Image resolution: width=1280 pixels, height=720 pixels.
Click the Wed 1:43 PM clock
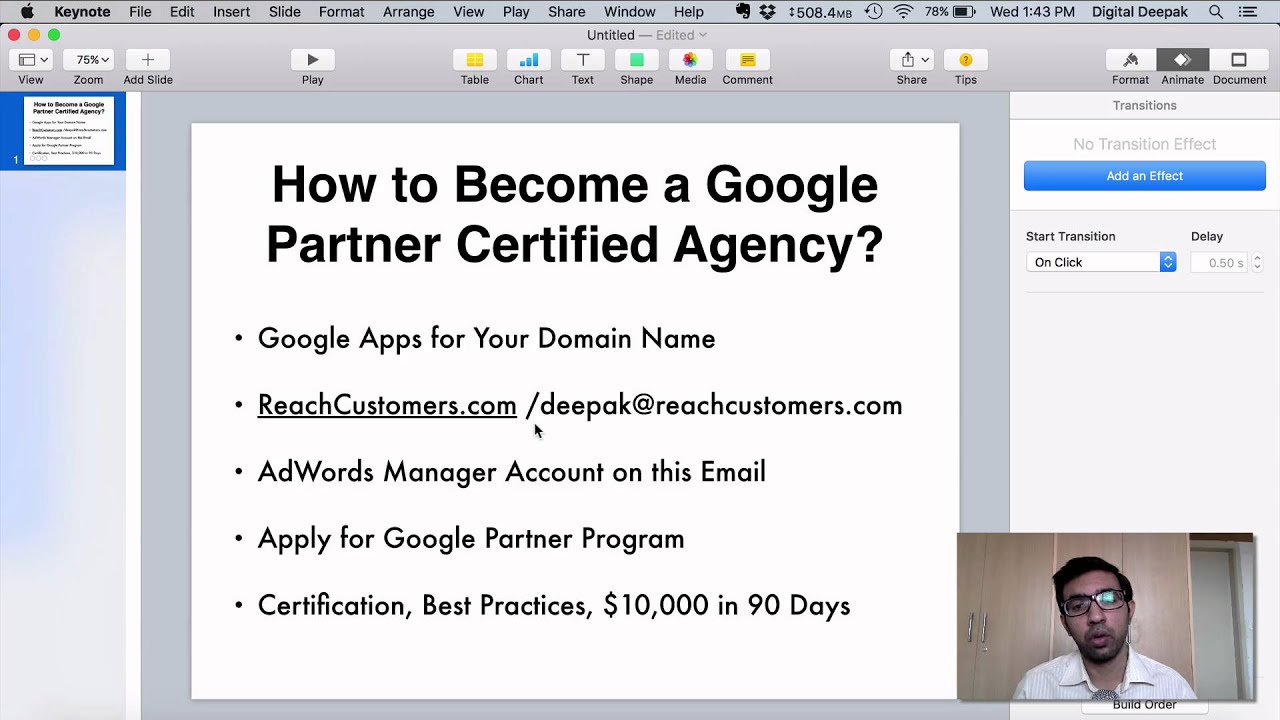tap(1032, 12)
